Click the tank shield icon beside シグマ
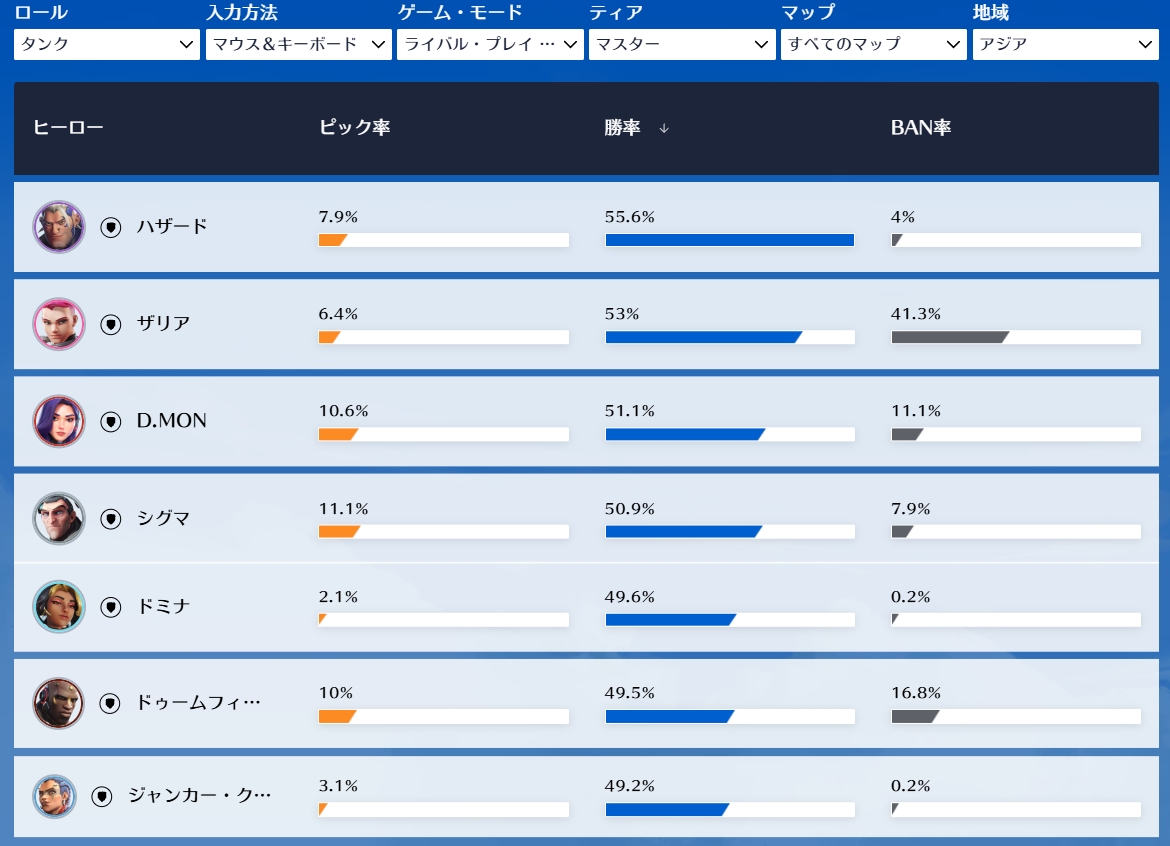This screenshot has height=846, width=1170. click(111, 518)
